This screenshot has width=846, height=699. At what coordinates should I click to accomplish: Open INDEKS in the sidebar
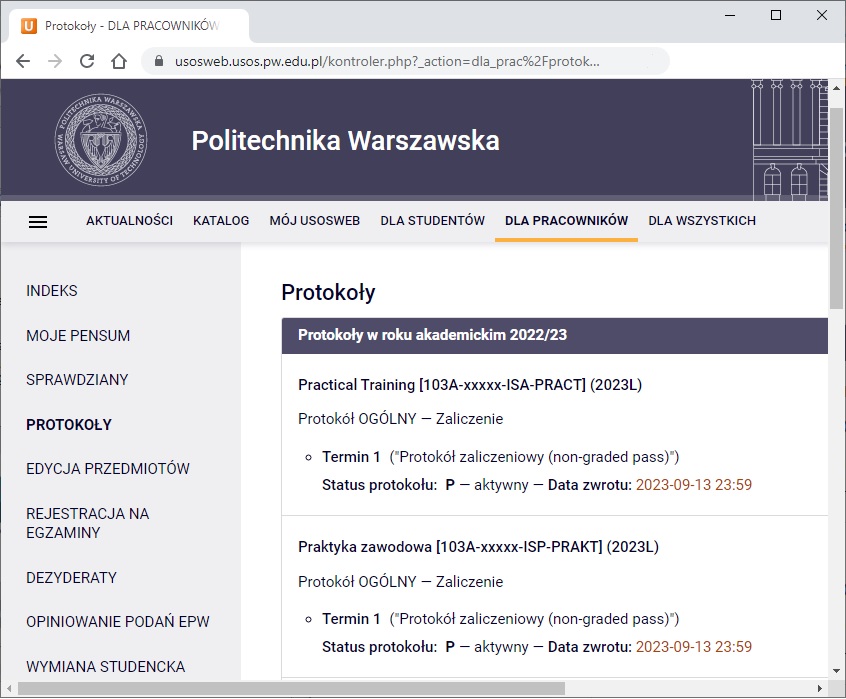tap(52, 291)
